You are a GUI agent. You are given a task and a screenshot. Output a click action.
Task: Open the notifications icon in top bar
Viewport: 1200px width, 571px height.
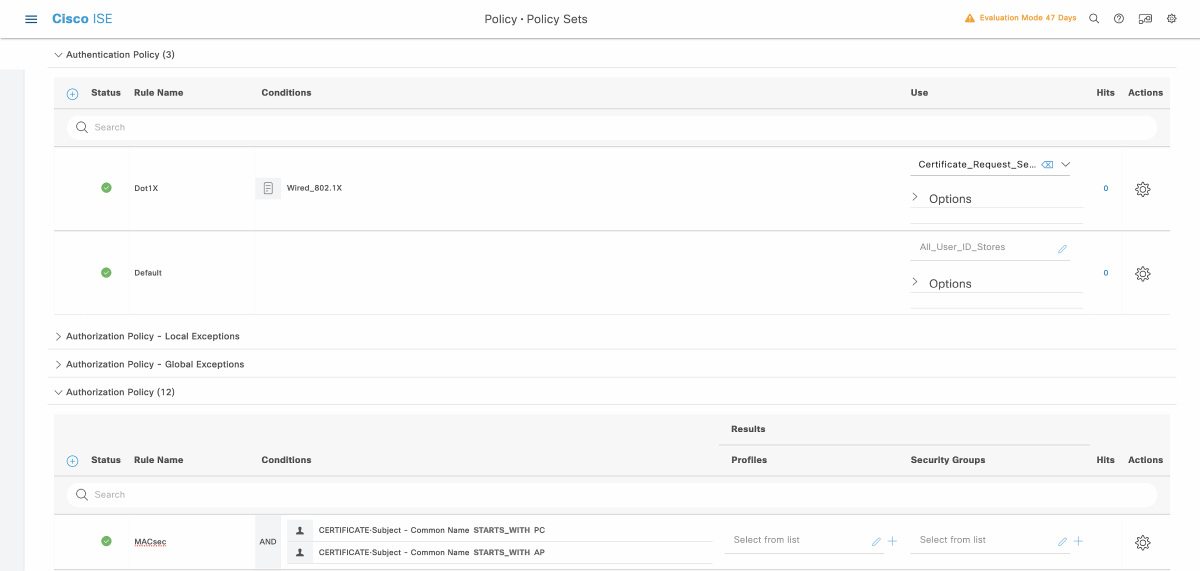click(1145, 19)
